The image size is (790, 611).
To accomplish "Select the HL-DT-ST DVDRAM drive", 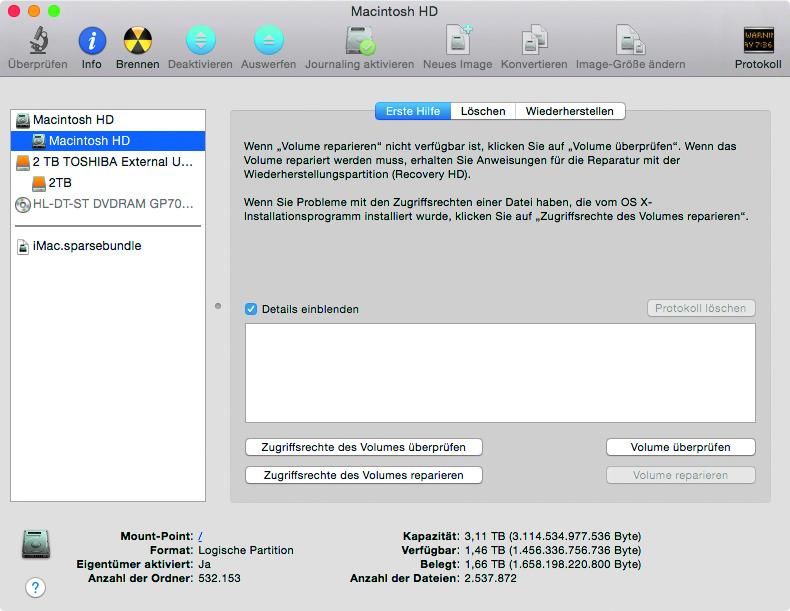I will click(x=108, y=204).
